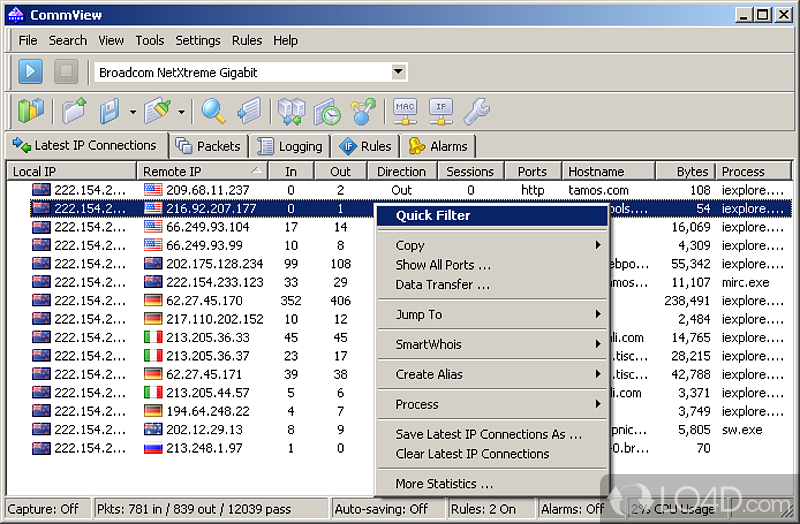Switch to the Packets tab
This screenshot has width=800, height=524.
[209, 146]
